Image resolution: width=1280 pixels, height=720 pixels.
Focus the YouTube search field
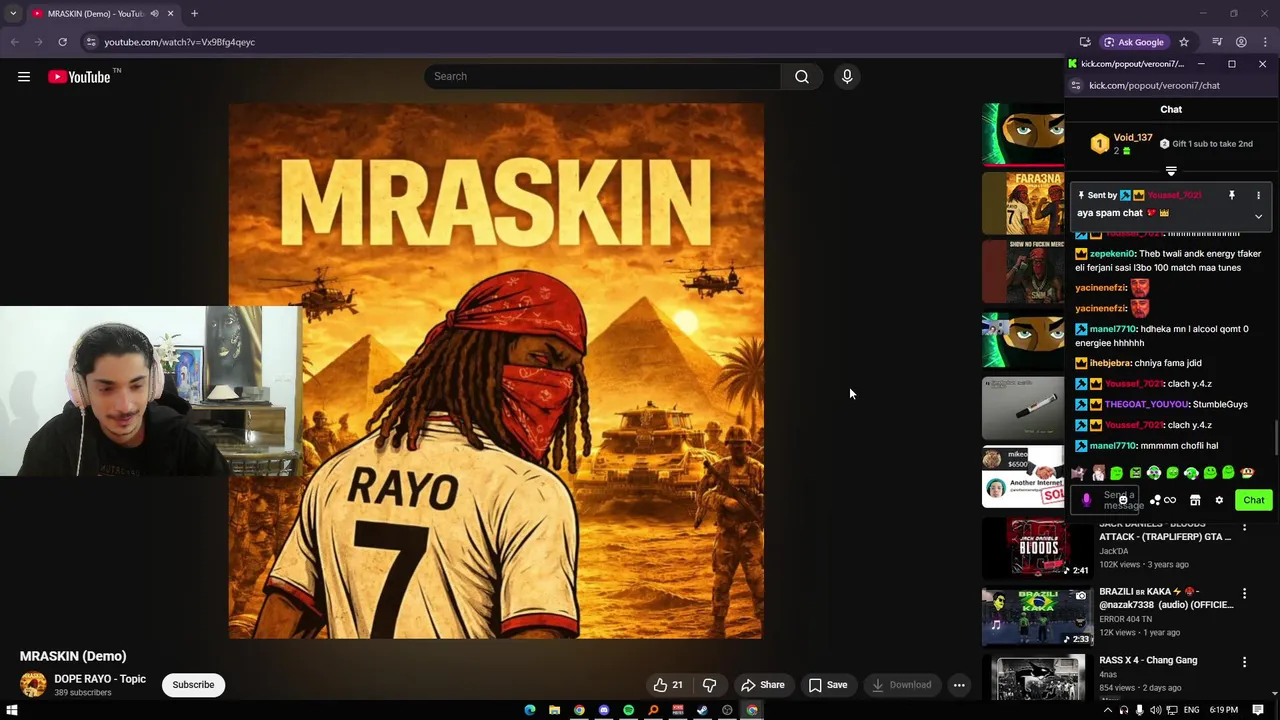[x=603, y=77]
